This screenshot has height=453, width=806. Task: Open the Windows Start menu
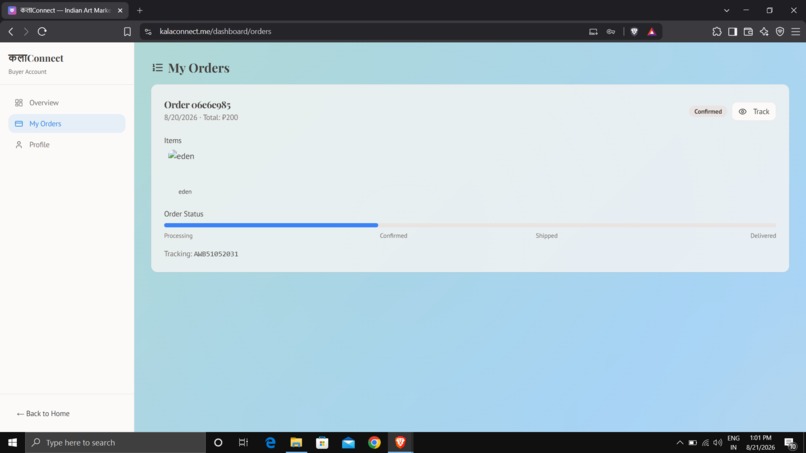pos(12,442)
